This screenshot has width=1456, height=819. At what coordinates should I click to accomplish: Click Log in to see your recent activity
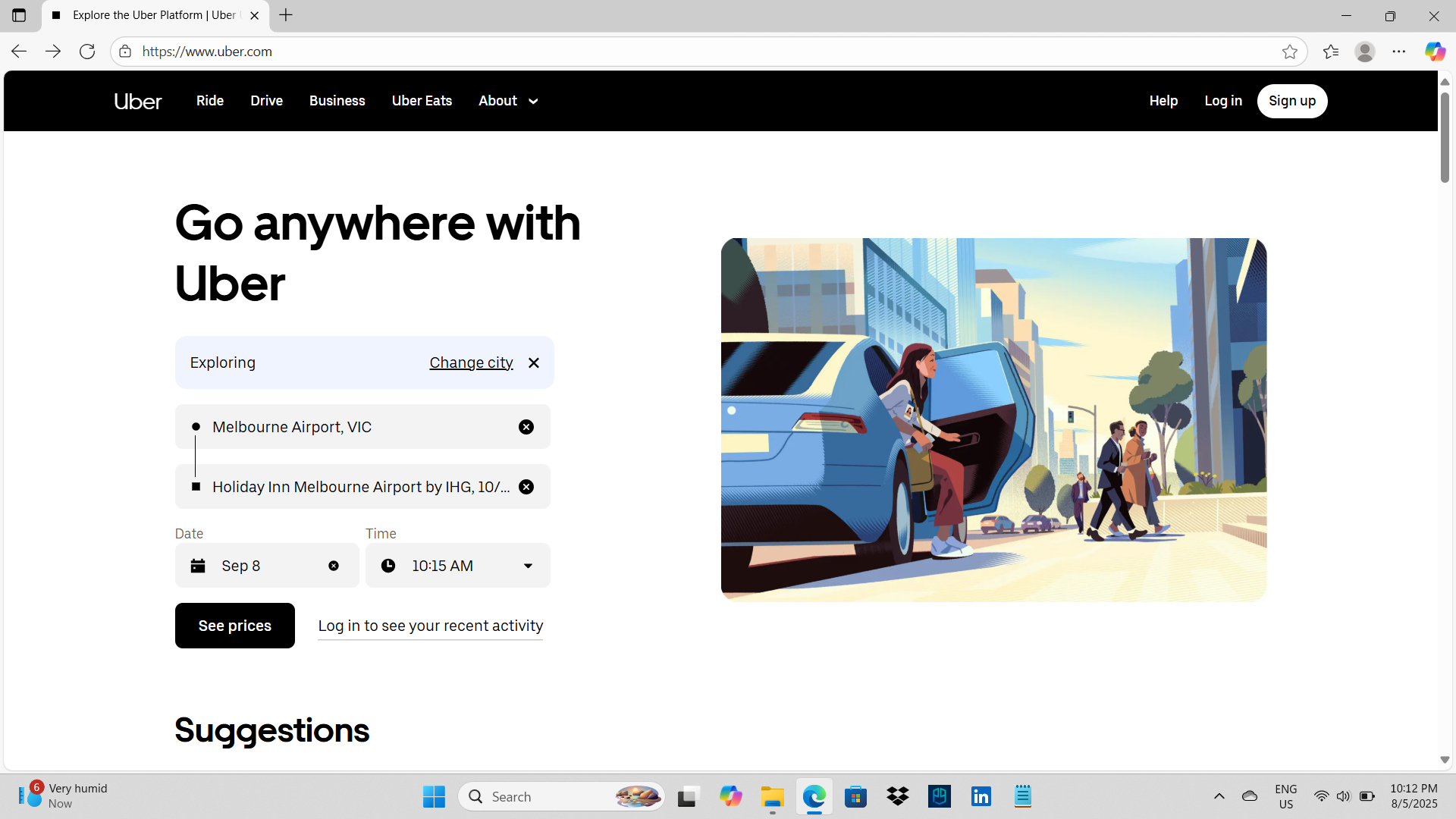431,626
